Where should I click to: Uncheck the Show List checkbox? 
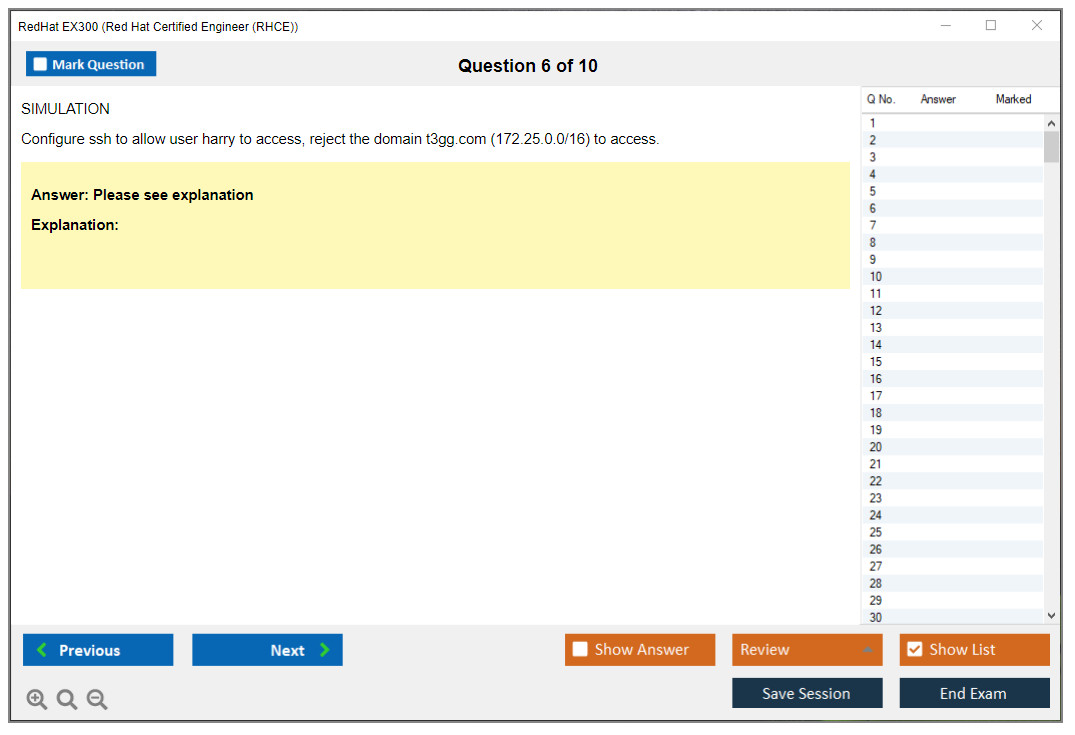914,650
